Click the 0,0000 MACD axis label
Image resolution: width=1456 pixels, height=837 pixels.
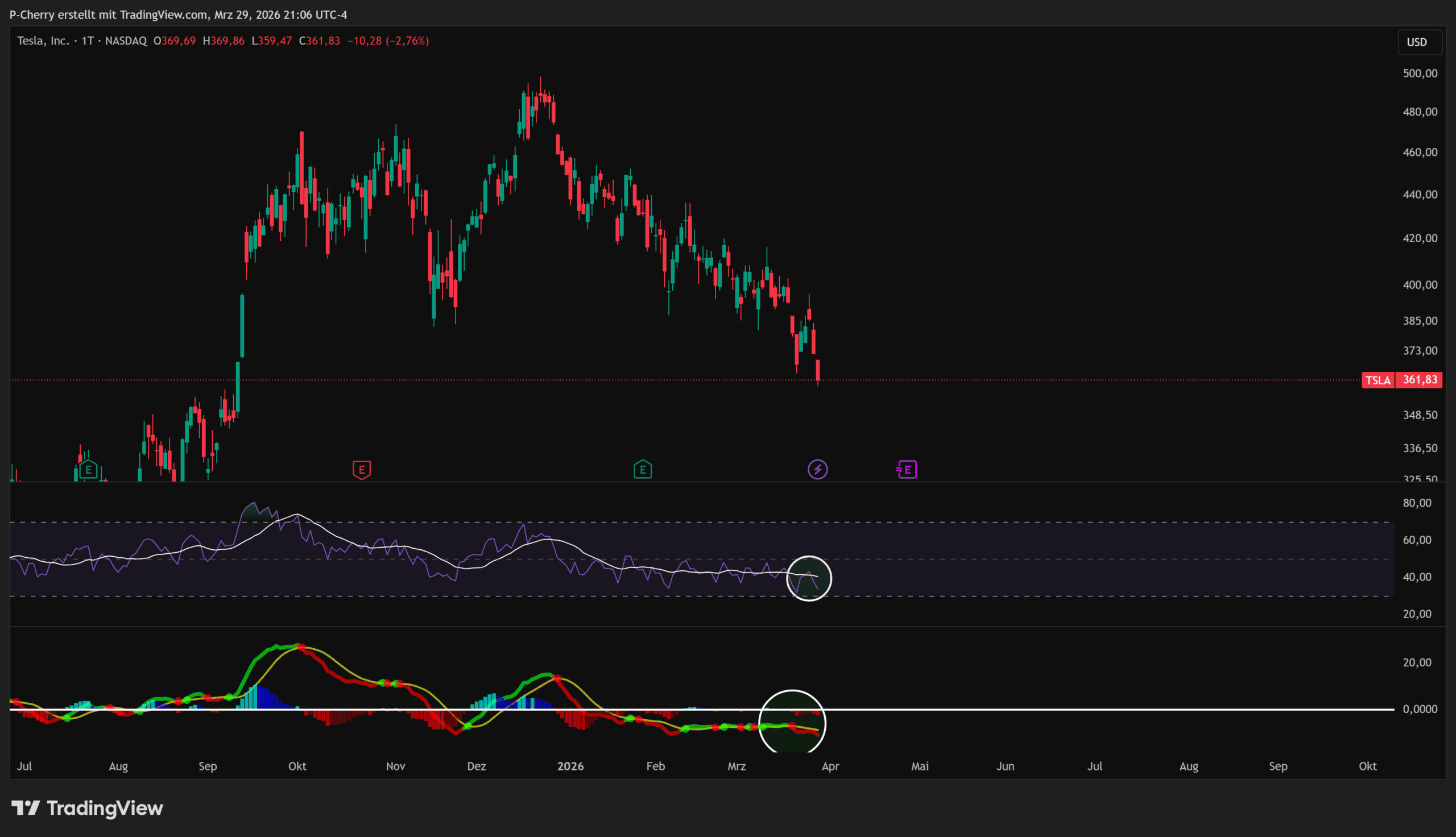(1420, 709)
